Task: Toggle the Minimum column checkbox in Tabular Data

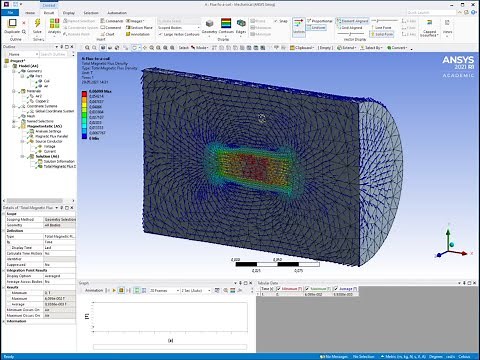Action: [x=279, y=289]
